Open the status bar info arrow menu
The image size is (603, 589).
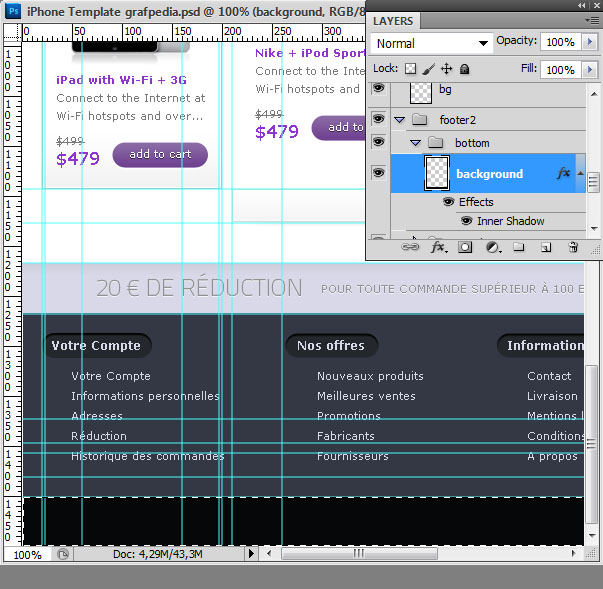coord(251,554)
